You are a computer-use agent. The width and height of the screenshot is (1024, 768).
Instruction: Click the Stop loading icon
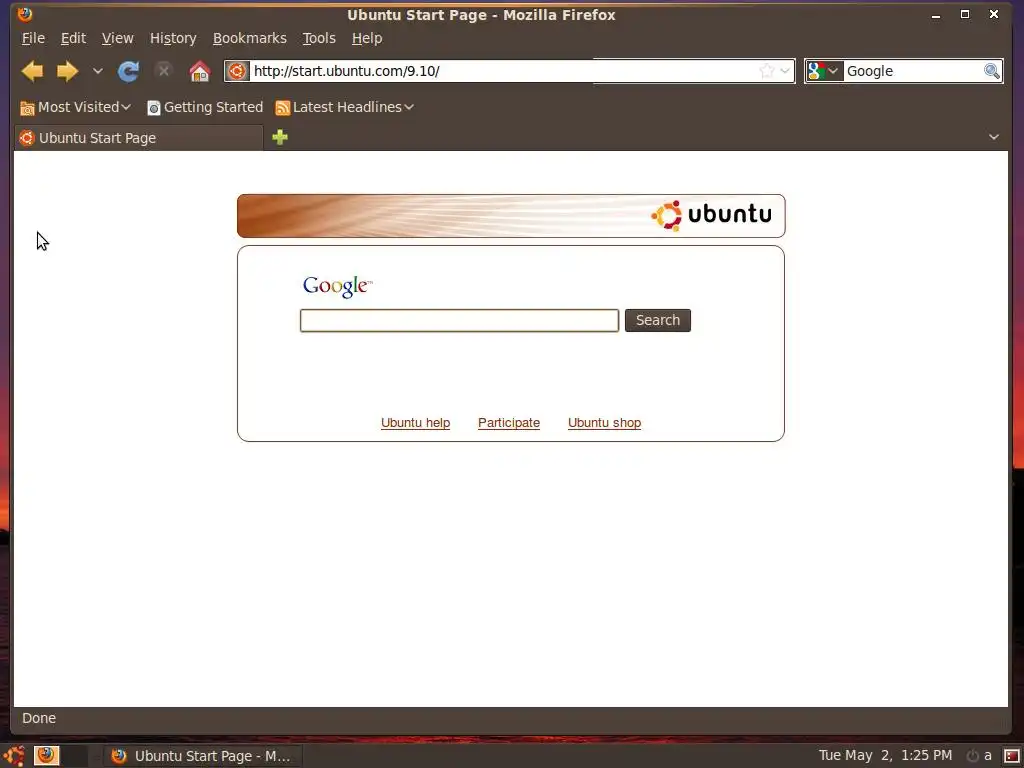click(x=164, y=70)
